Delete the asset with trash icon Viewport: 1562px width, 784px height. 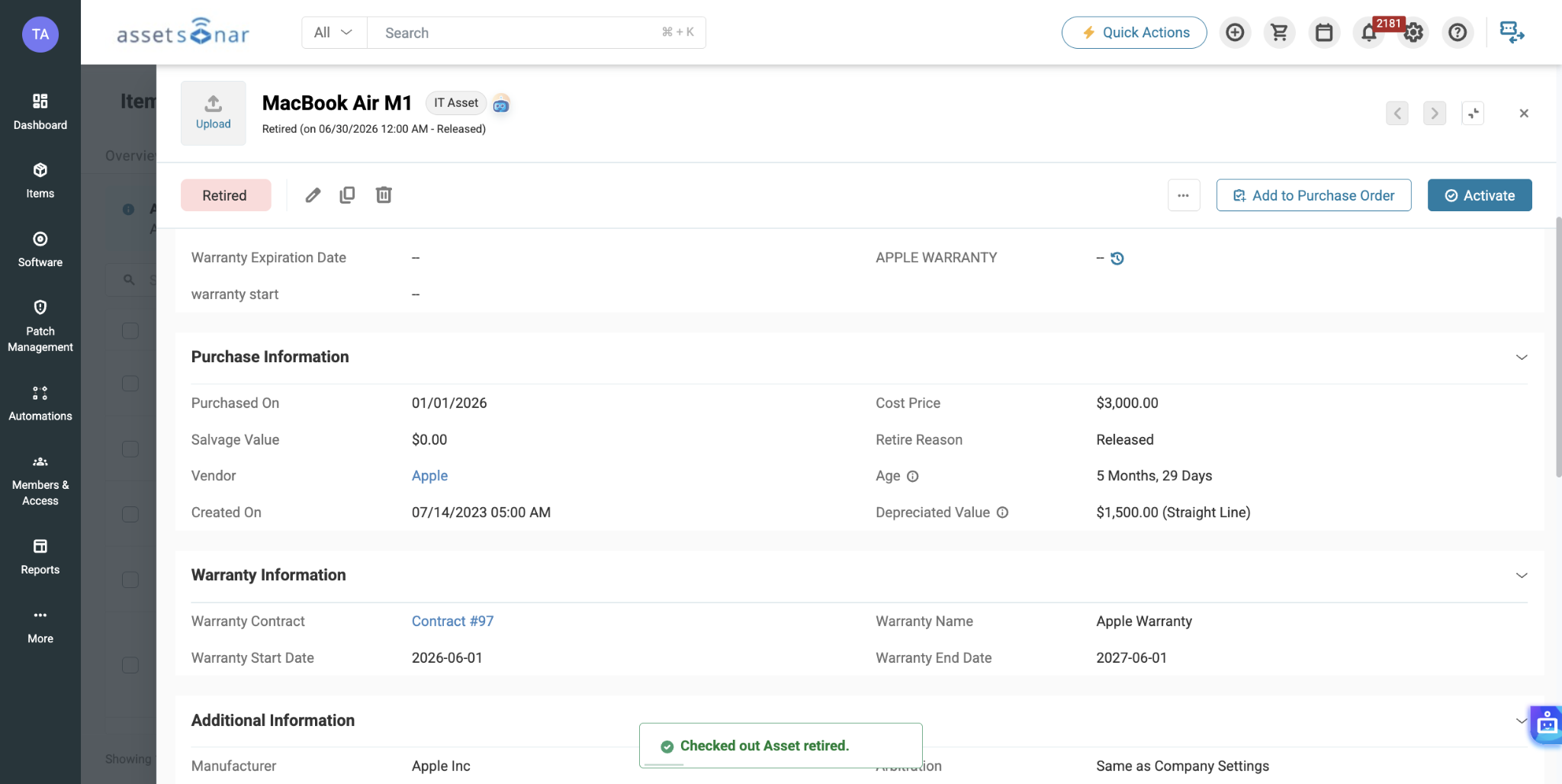coord(384,195)
